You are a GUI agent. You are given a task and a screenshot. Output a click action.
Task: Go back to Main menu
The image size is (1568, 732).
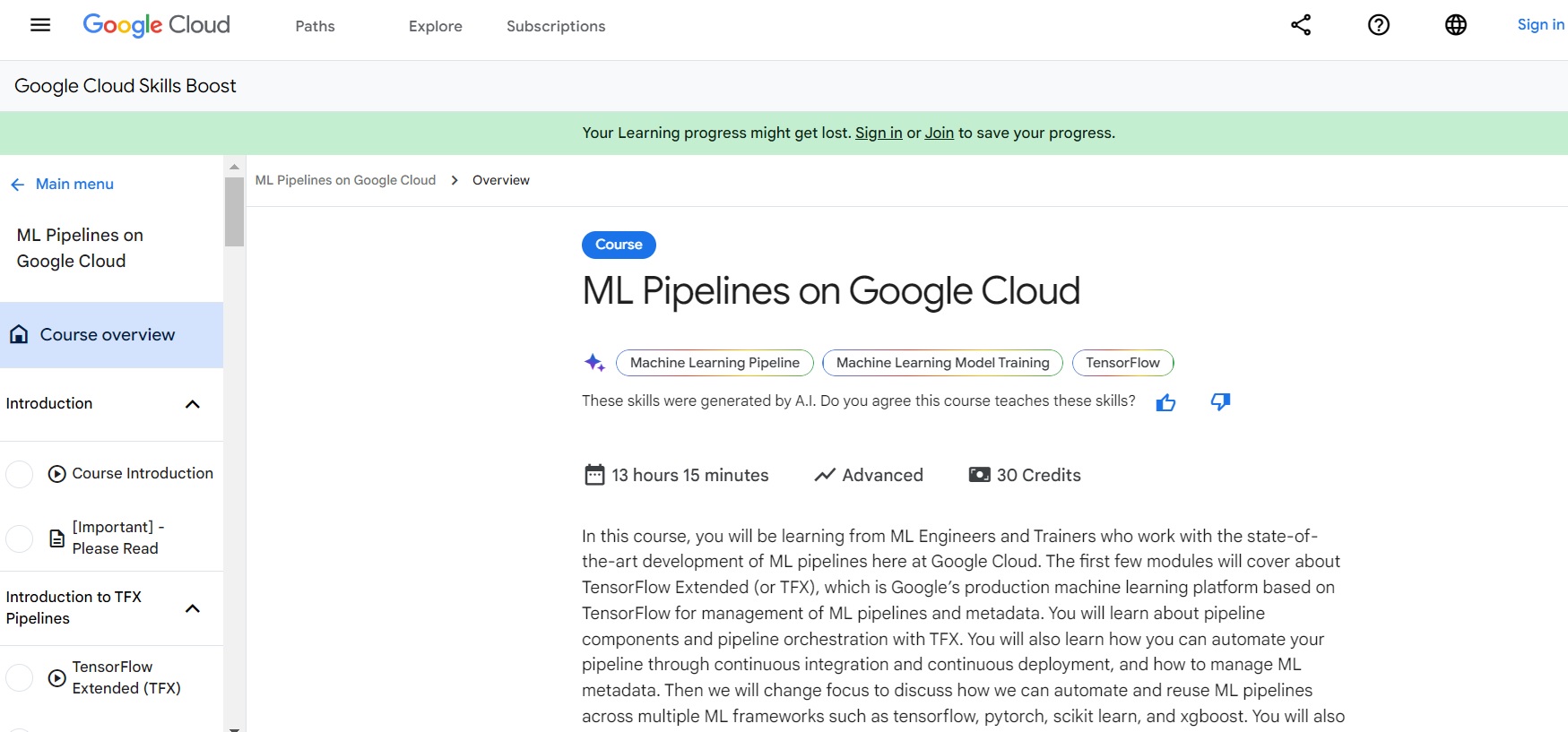74,184
